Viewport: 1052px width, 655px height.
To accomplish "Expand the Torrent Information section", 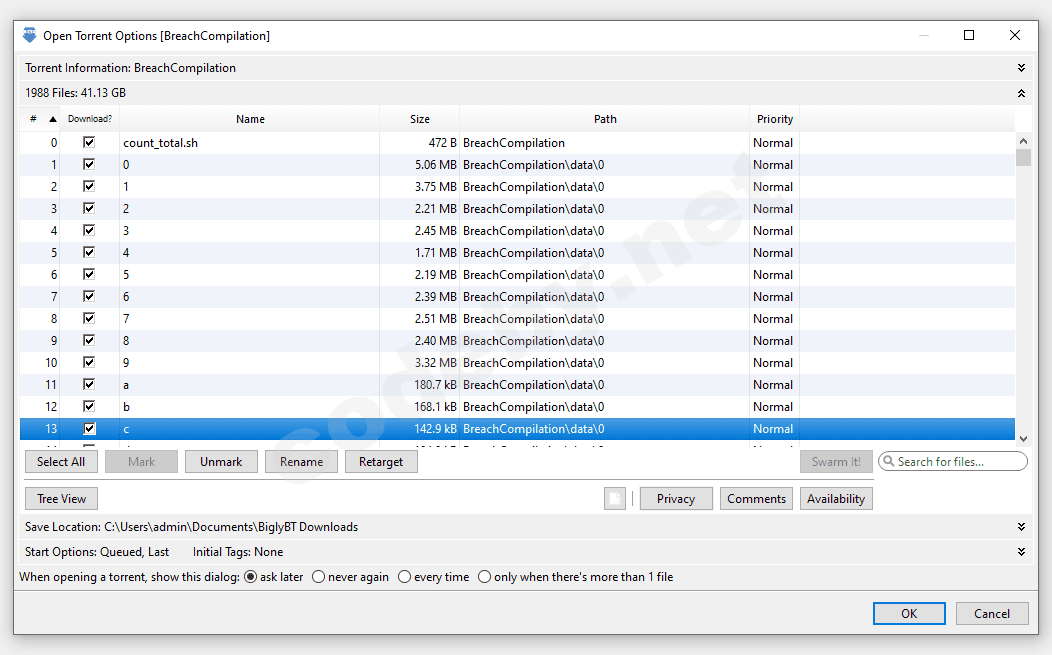I will tap(1021, 68).
